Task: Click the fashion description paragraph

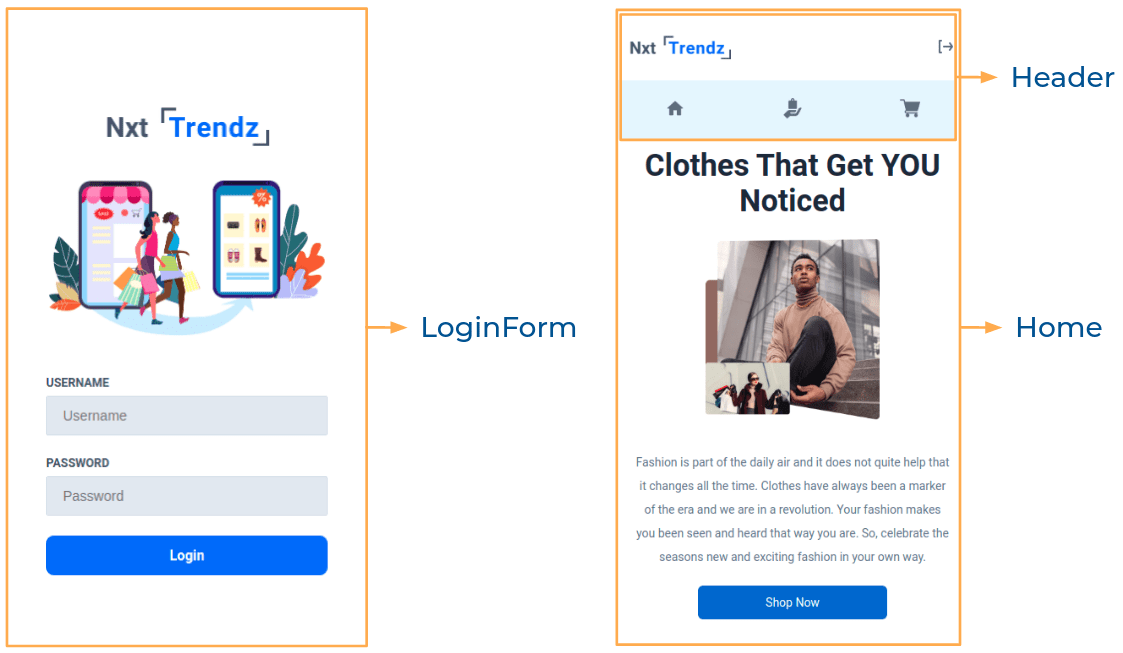Action: point(792,509)
